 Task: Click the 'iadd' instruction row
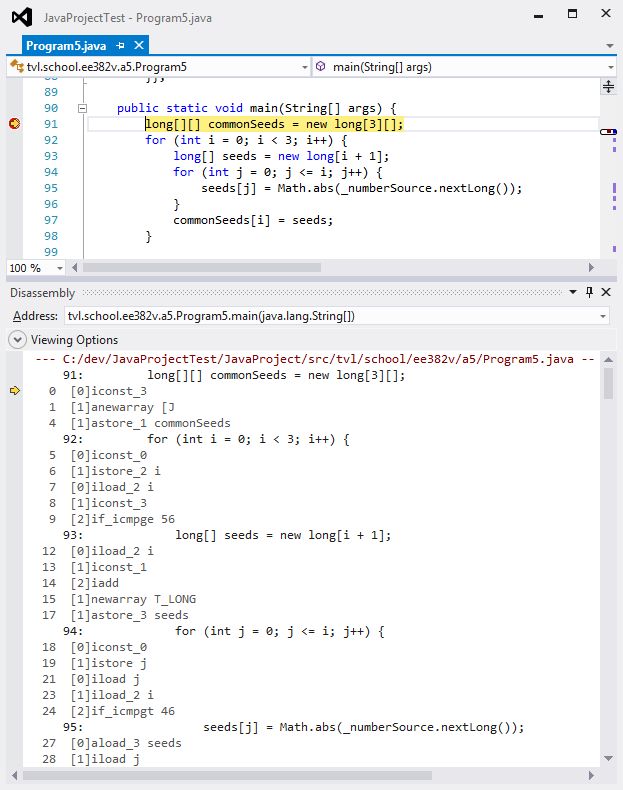pyautogui.click(x=95, y=583)
